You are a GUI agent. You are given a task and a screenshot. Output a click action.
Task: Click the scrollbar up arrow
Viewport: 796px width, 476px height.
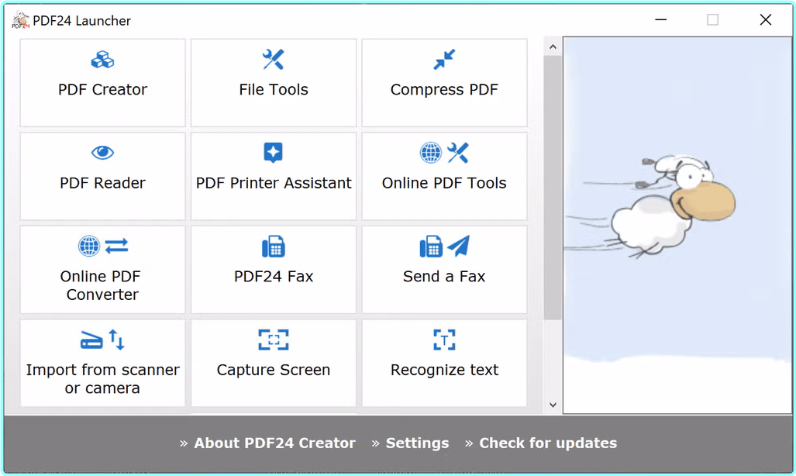point(553,47)
